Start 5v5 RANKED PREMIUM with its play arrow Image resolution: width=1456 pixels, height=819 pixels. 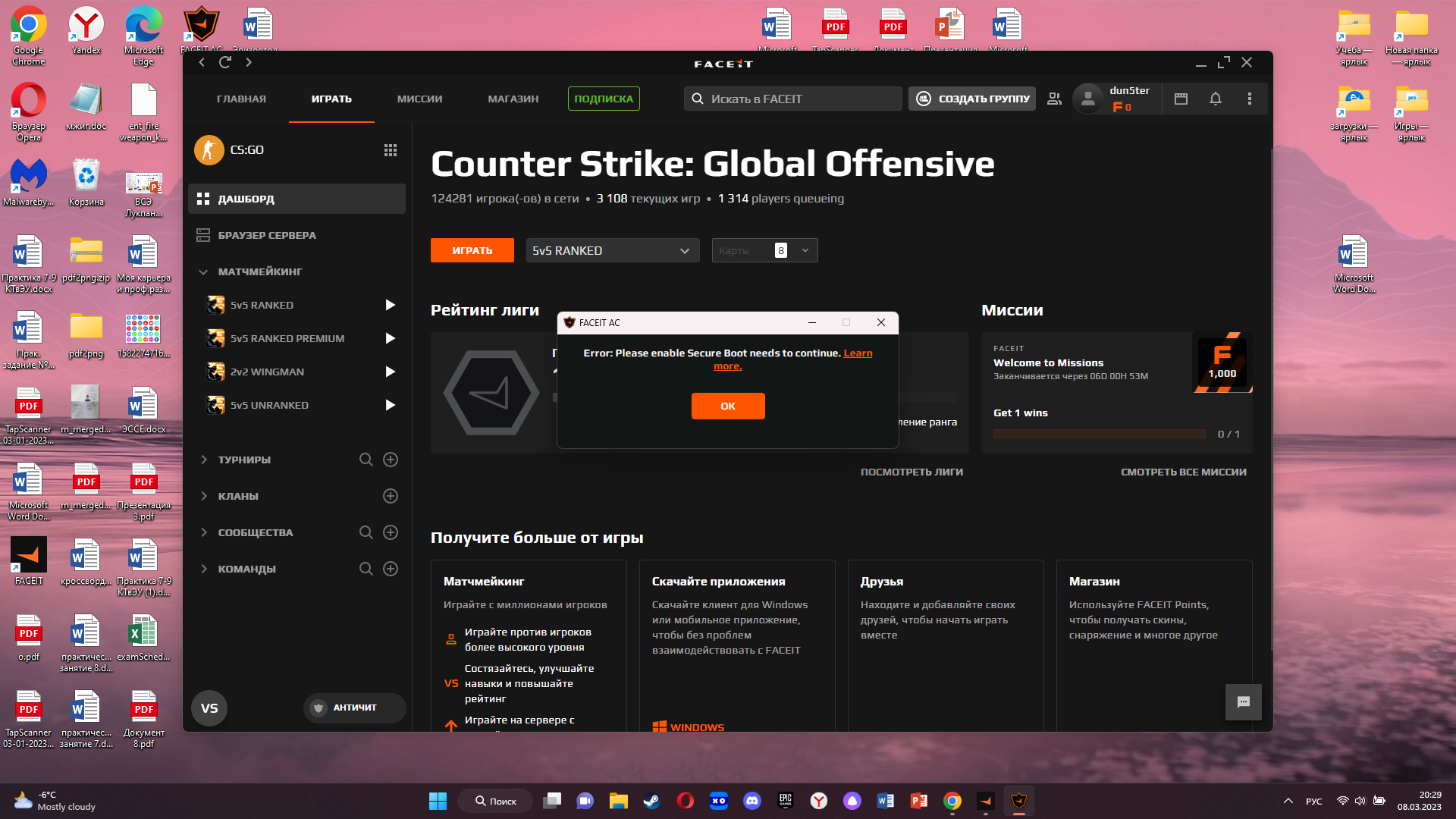390,338
